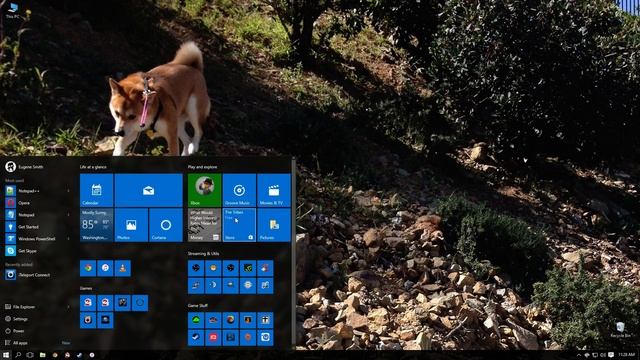Open network tray icon
Image resolution: width=640 pixels, height=360 pixels.
[595, 355]
